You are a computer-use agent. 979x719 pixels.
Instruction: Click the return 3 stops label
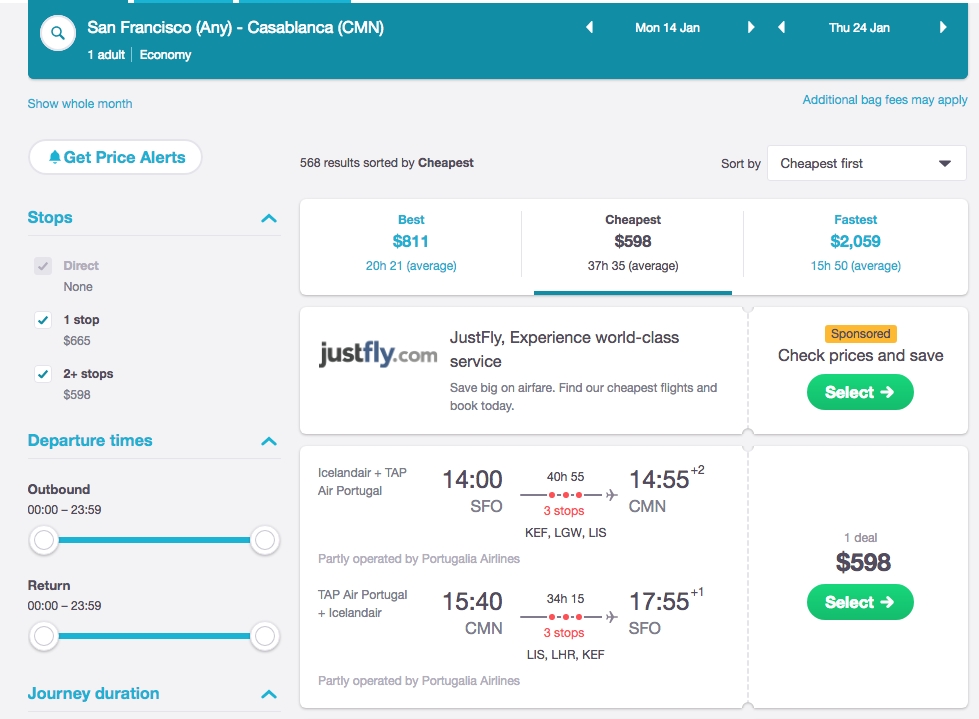(x=564, y=632)
